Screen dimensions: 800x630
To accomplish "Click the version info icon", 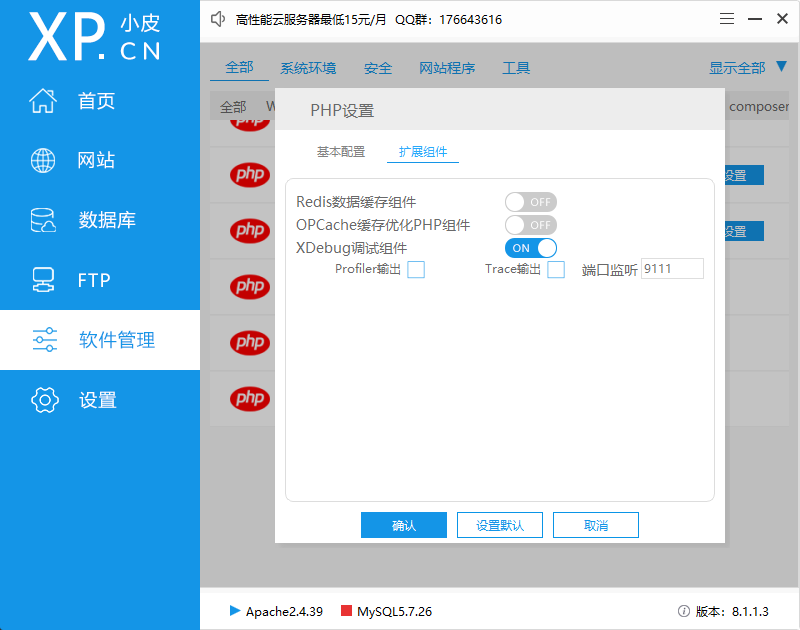I will [684, 611].
